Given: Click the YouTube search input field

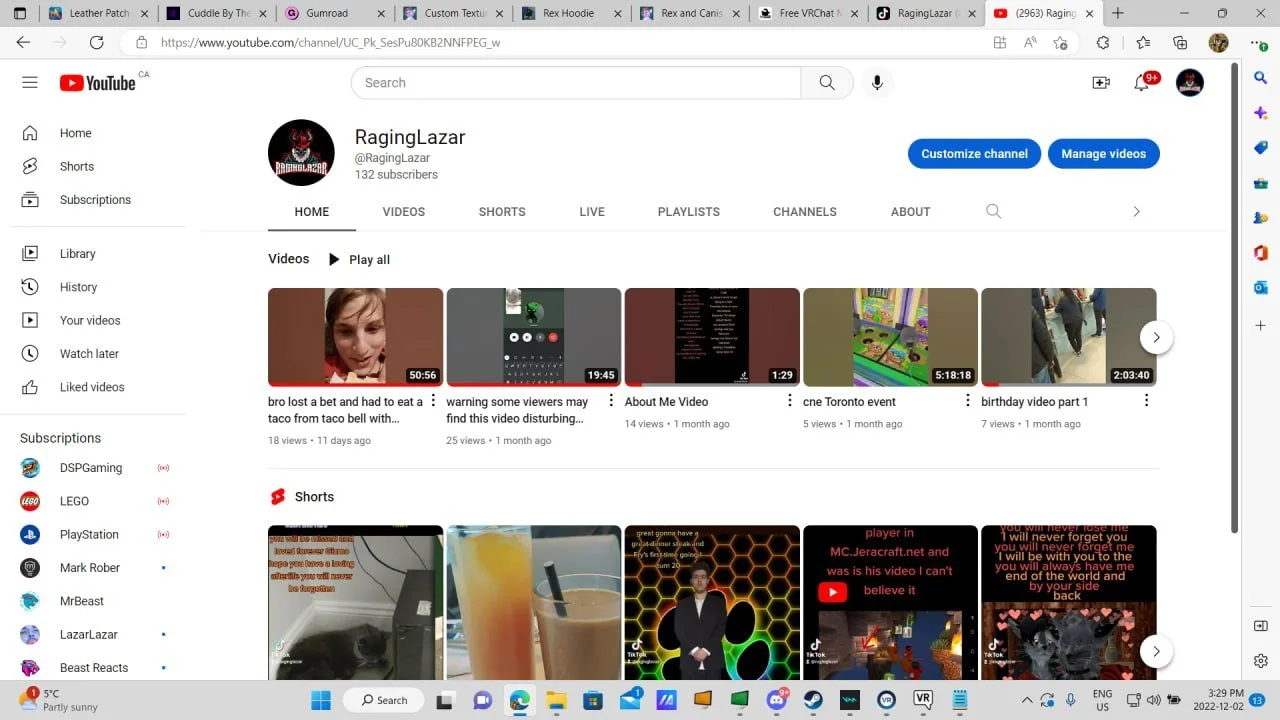Looking at the screenshot, I should click(x=576, y=83).
